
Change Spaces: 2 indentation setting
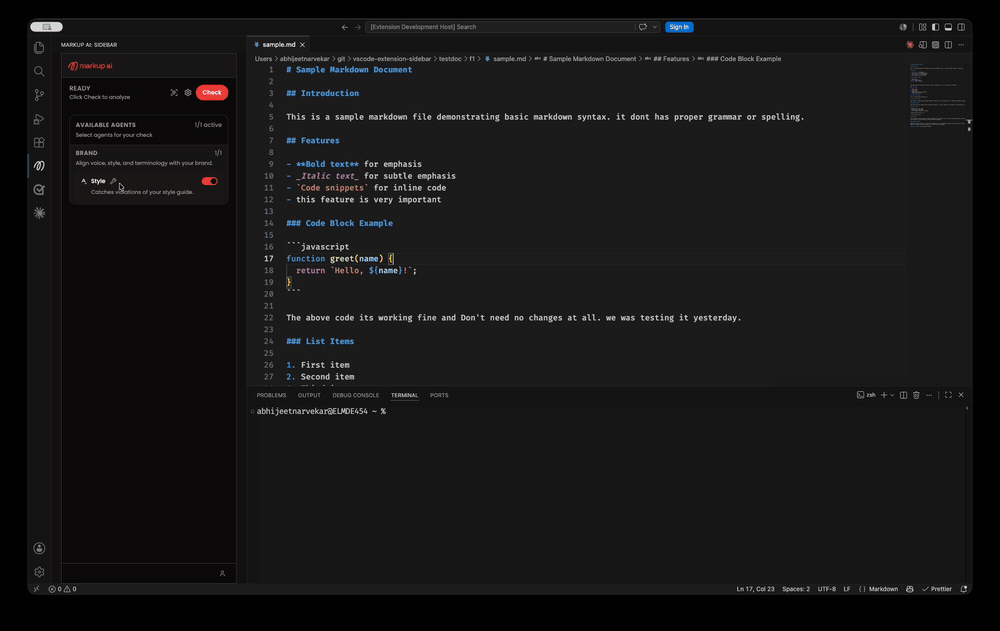796,589
